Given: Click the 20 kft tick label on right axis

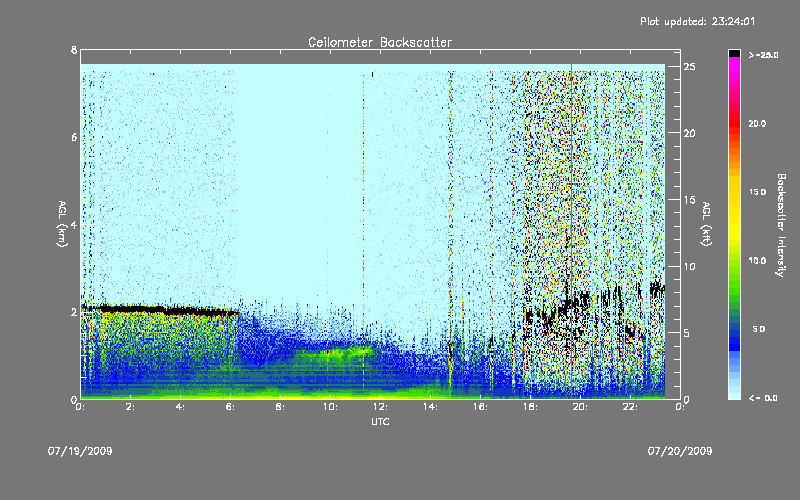Looking at the screenshot, I should (x=689, y=133).
